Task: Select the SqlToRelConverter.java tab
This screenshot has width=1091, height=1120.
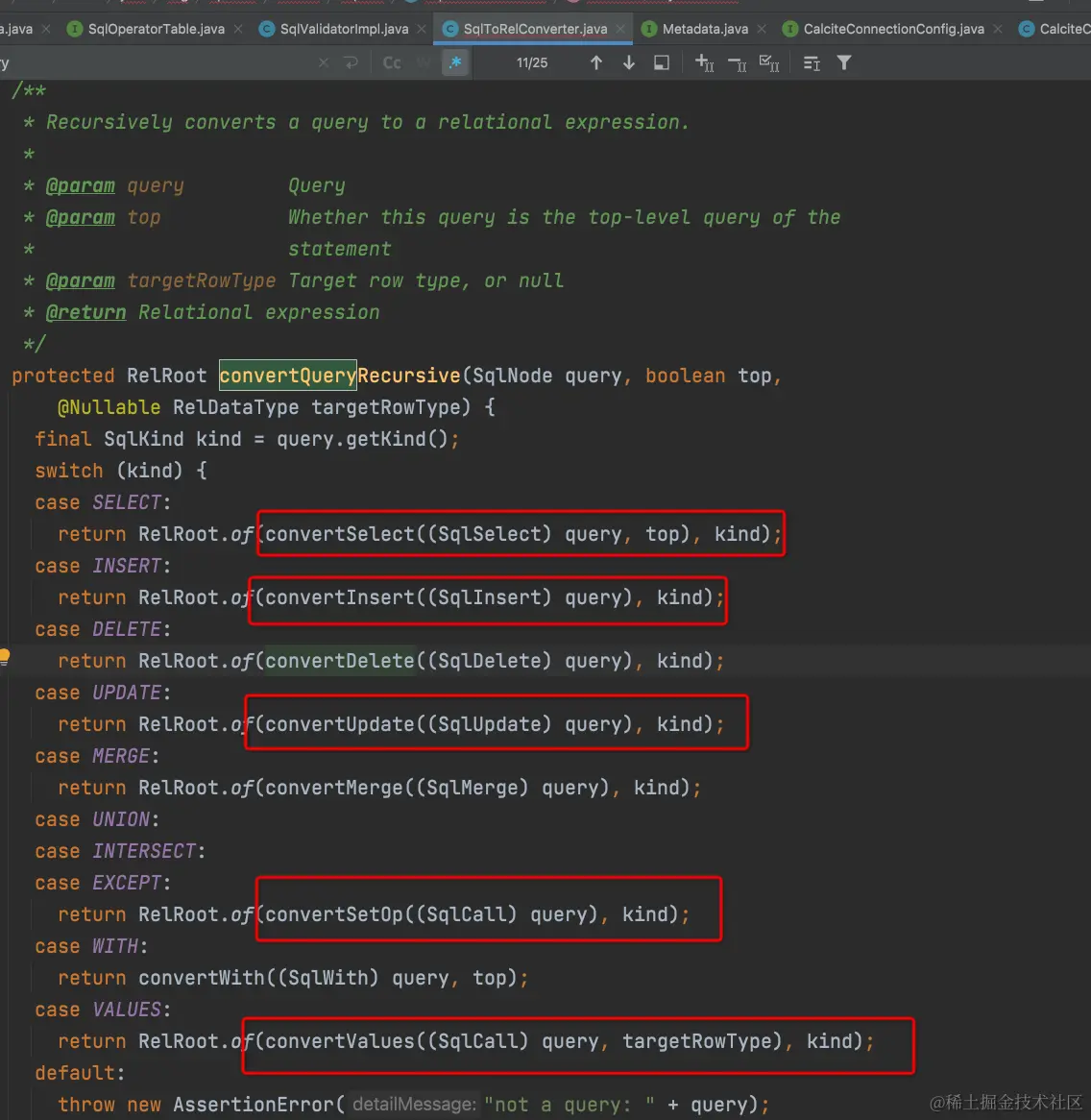Action: point(535,29)
